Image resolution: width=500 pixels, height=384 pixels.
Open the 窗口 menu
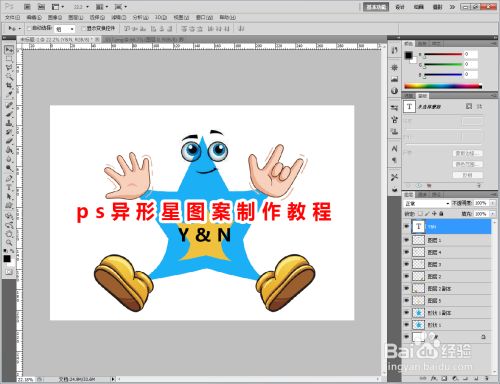[x=204, y=17]
